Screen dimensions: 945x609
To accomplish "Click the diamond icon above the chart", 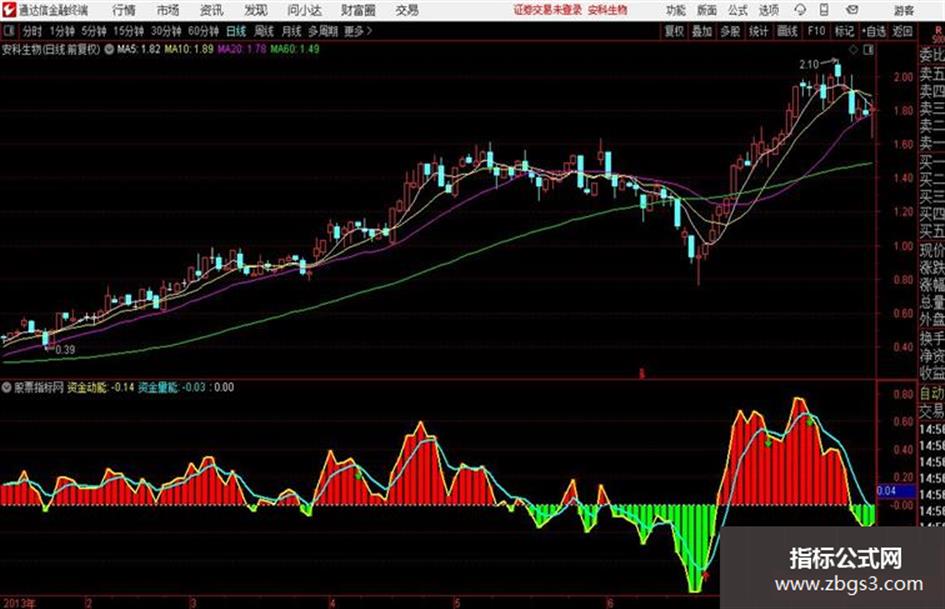I will (x=853, y=50).
